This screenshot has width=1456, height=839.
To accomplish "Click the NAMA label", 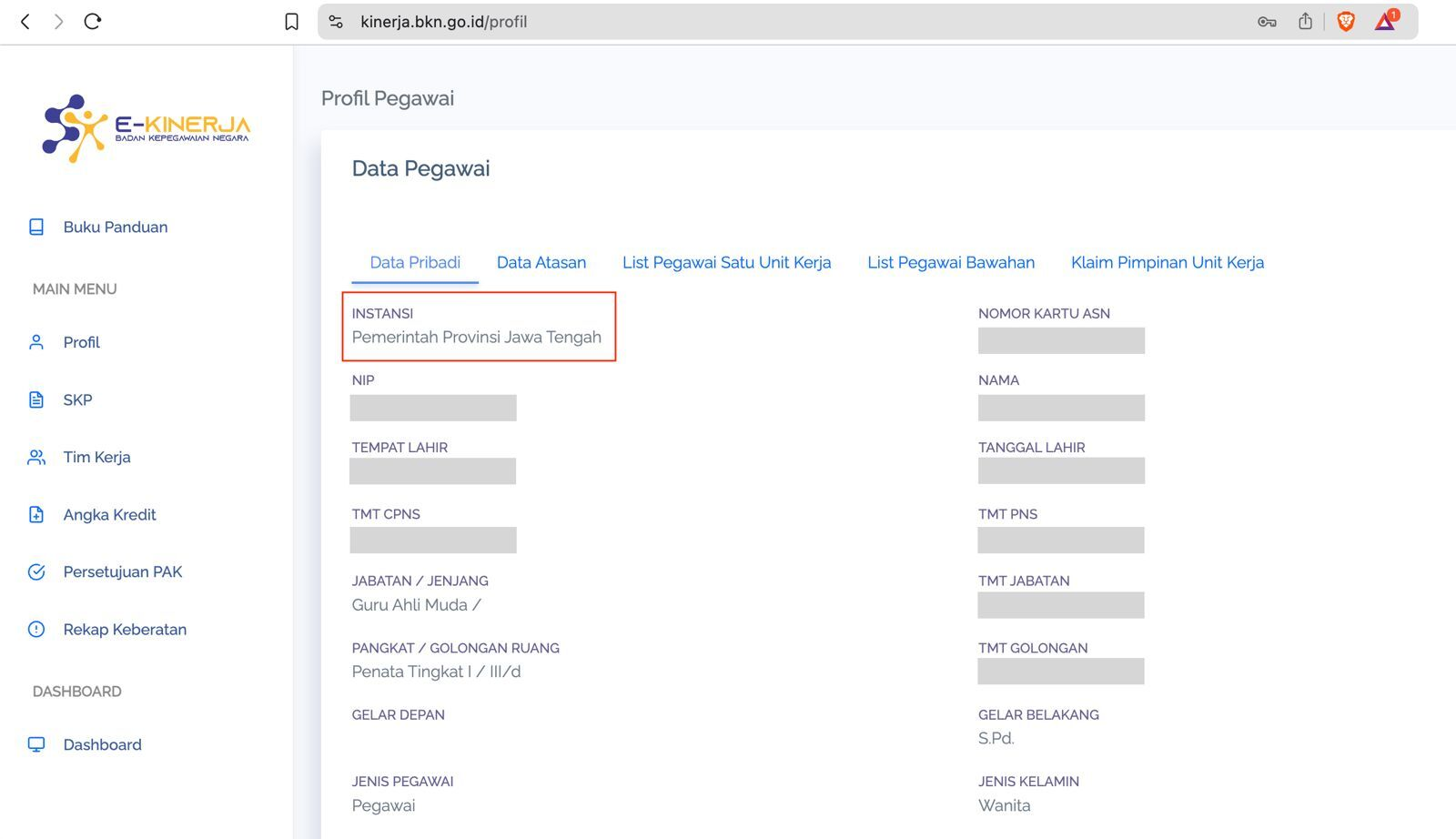I will (998, 380).
